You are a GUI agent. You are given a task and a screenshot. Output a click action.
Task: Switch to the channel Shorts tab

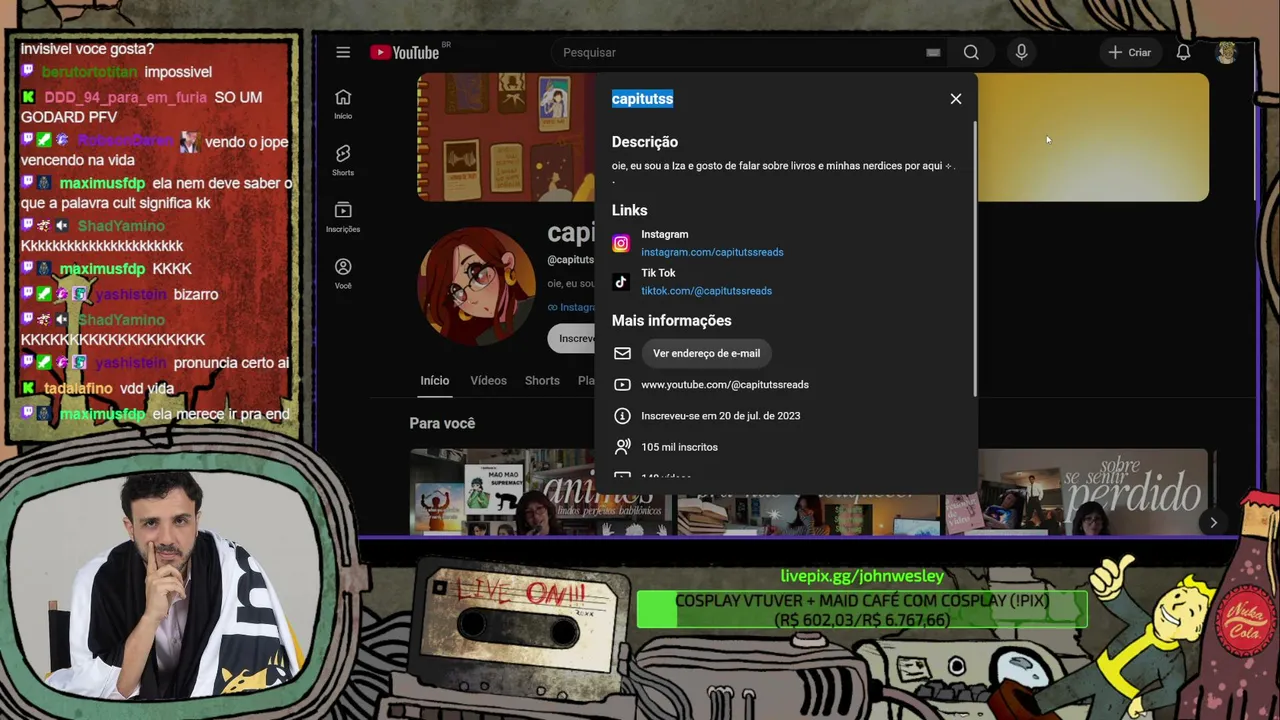coord(542,381)
